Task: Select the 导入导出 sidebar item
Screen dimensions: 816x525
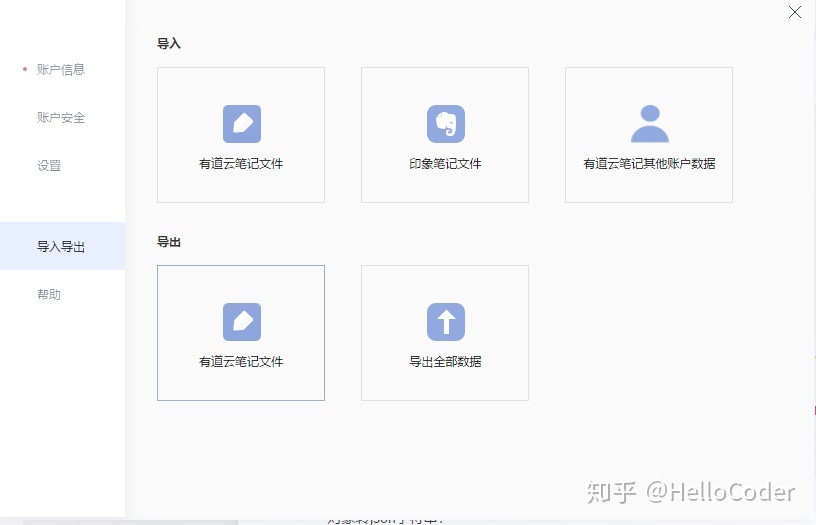Action: 60,246
